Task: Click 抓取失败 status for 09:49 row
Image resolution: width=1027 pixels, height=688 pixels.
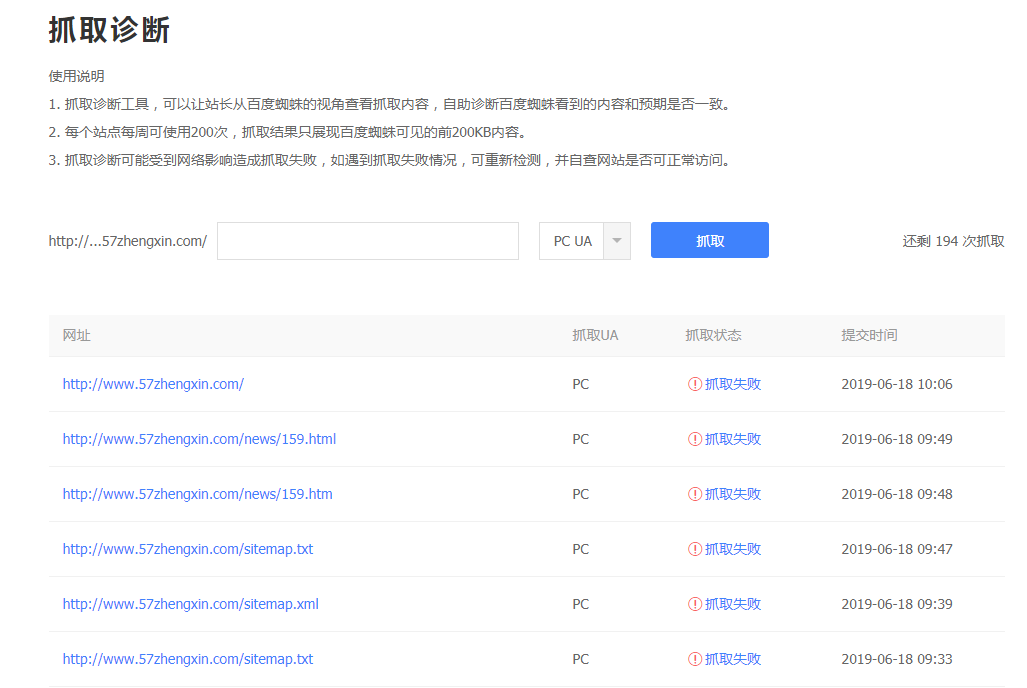Action: (x=732, y=439)
